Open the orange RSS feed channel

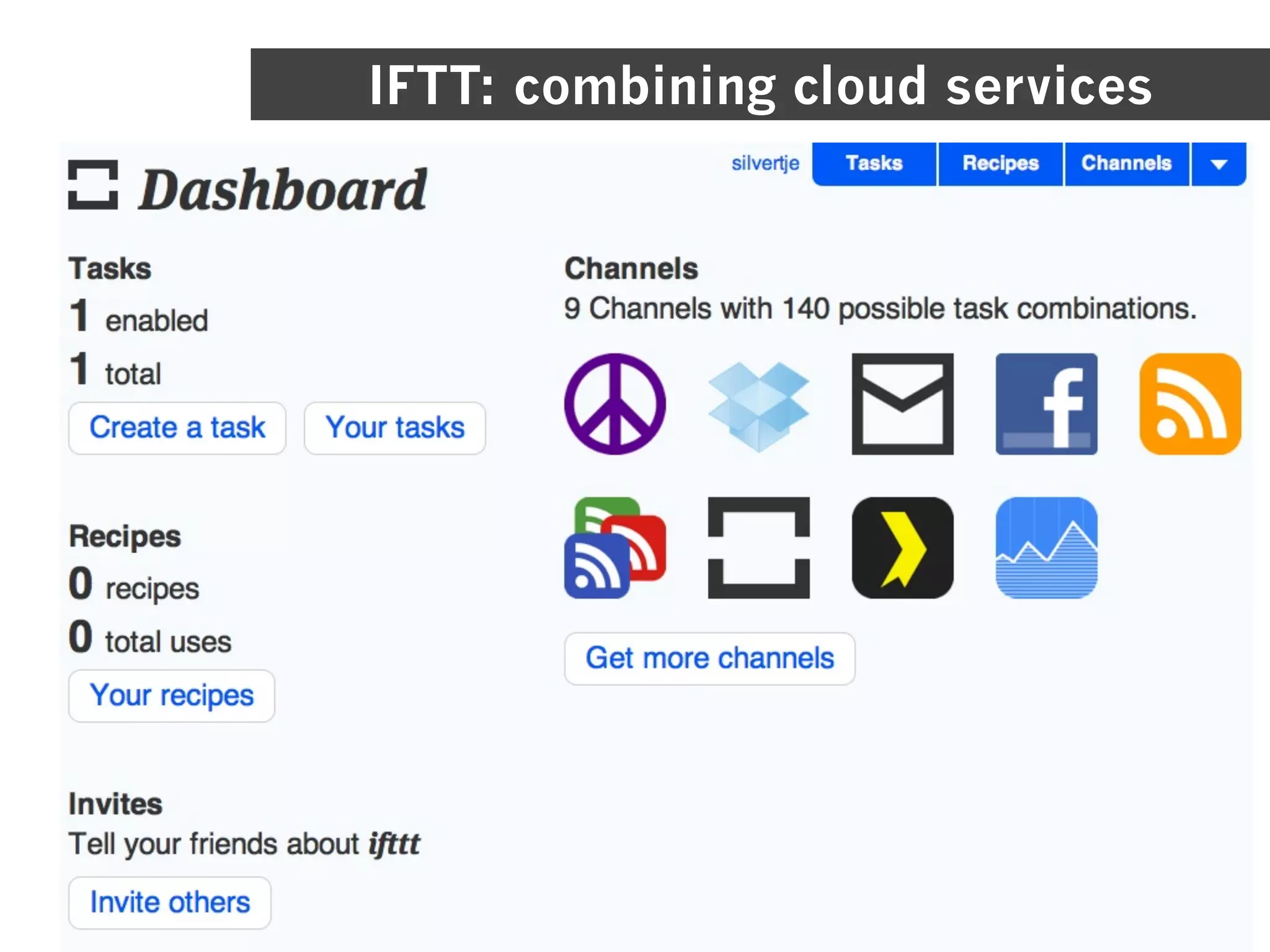click(x=1190, y=404)
